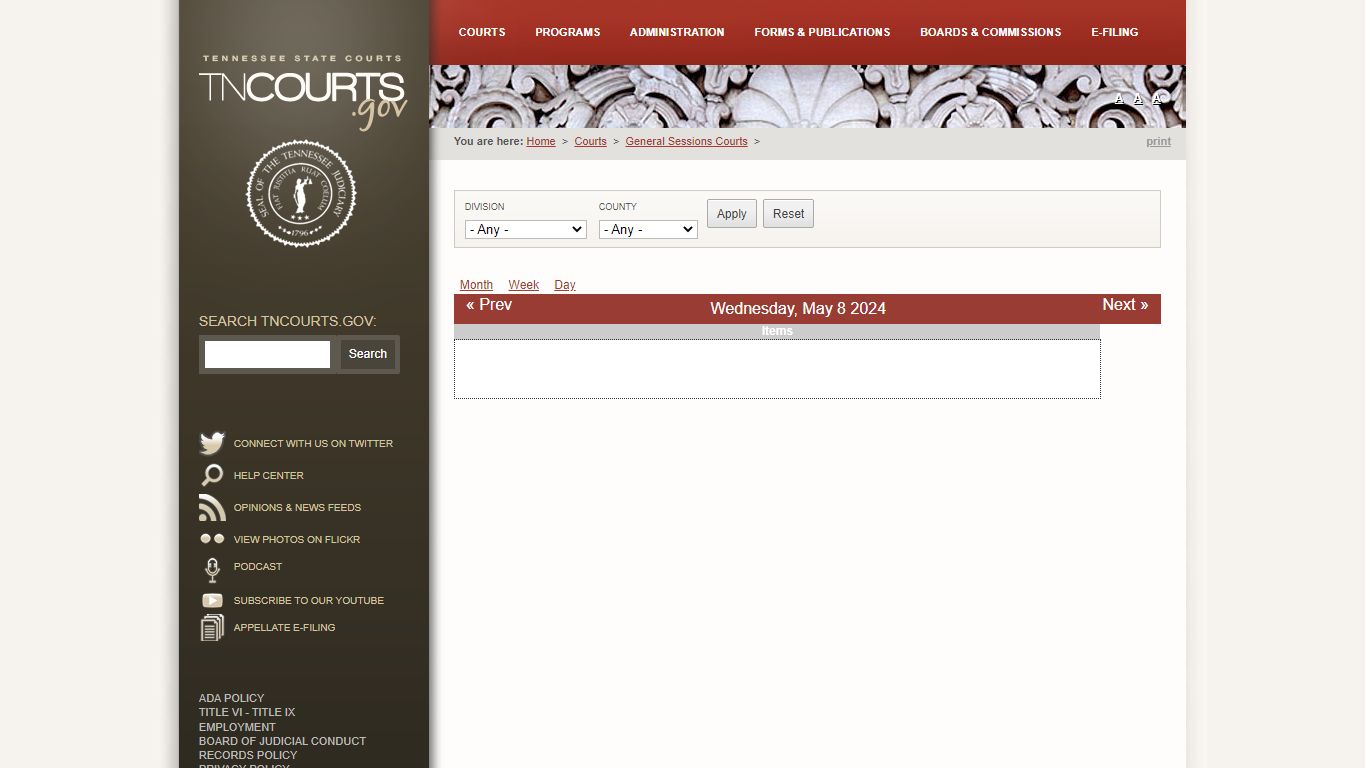
Task: Open the Boards & Commissions menu
Action: click(991, 32)
